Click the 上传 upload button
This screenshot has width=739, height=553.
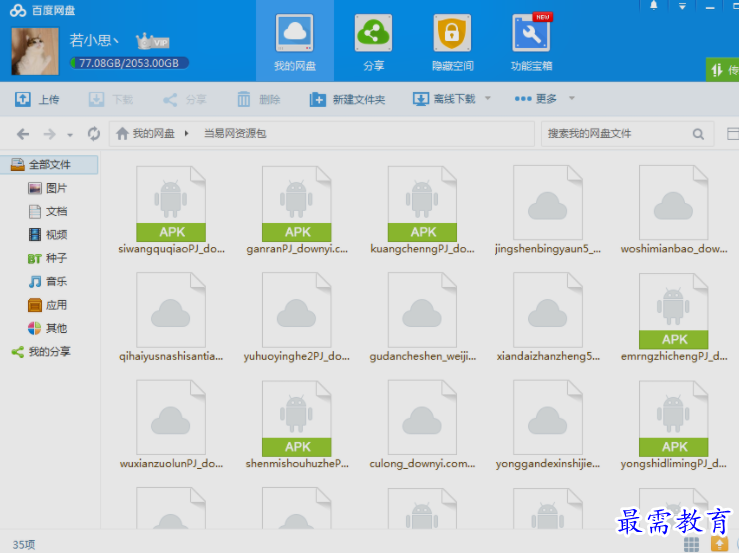pos(37,99)
